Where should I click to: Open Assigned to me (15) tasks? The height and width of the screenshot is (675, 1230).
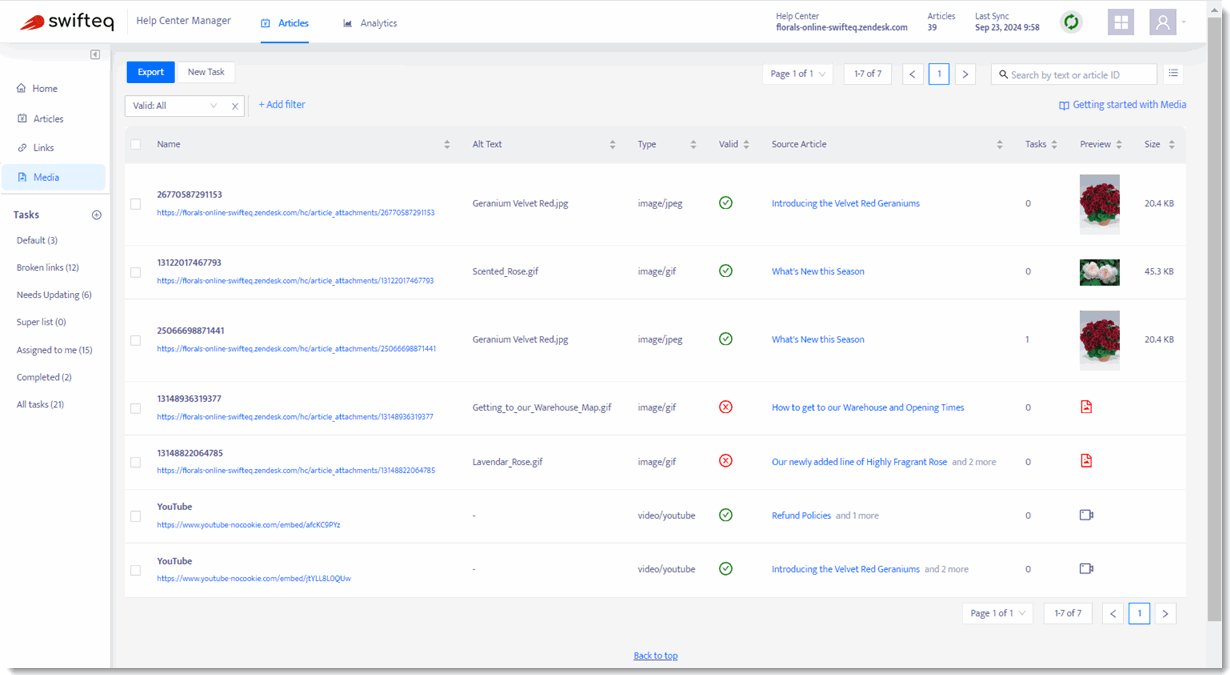point(54,350)
